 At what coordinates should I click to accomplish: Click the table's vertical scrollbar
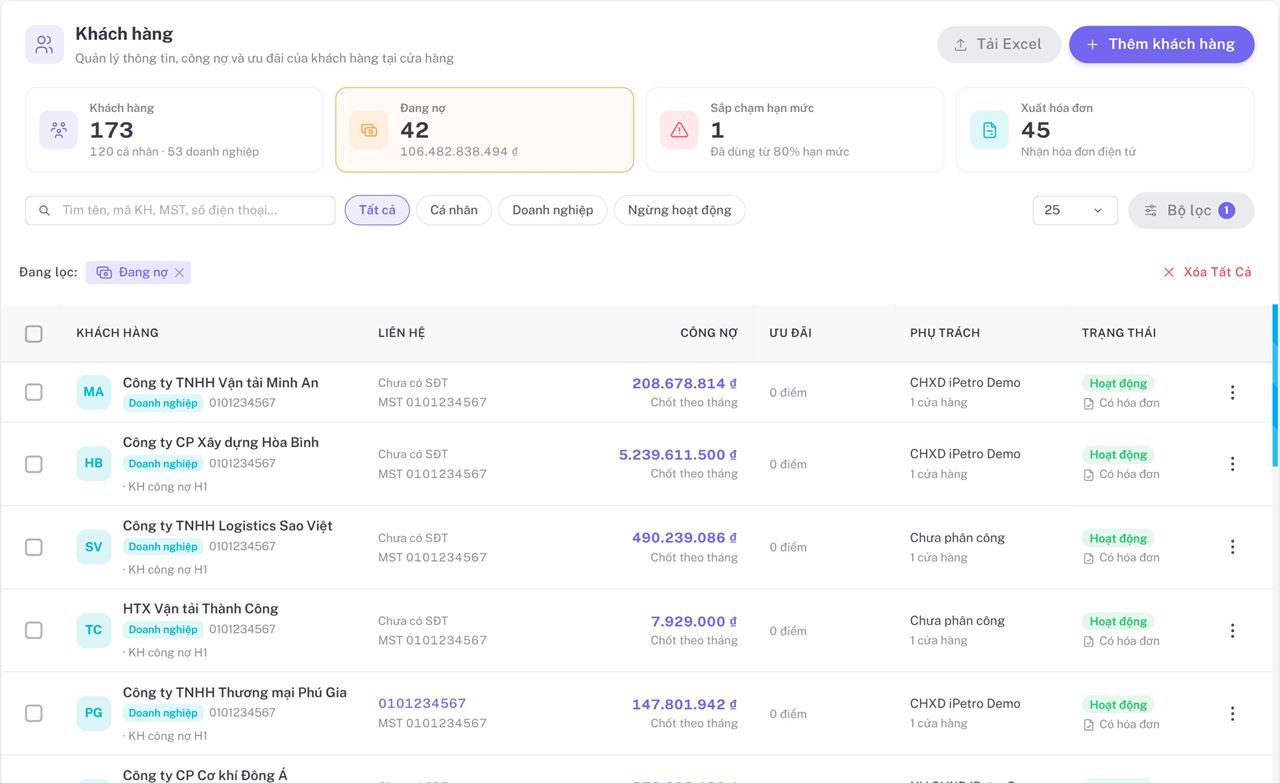tap(1275, 385)
